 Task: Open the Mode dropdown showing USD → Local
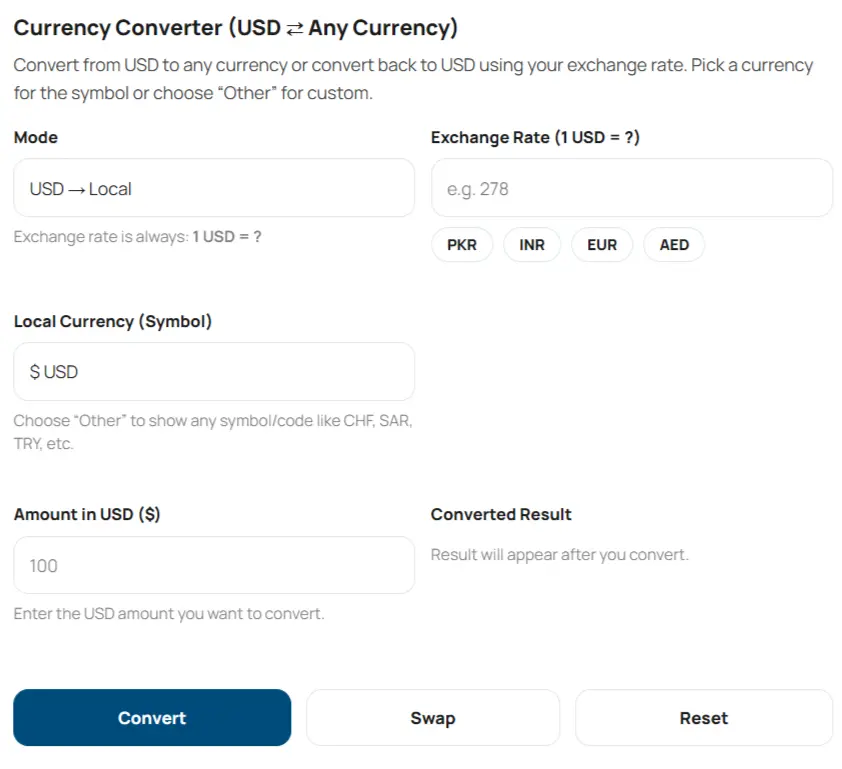coord(213,187)
